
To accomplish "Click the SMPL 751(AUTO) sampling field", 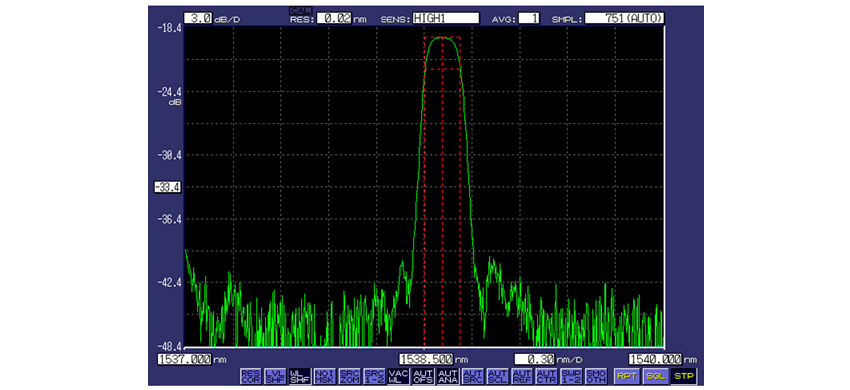I will [x=625, y=18].
